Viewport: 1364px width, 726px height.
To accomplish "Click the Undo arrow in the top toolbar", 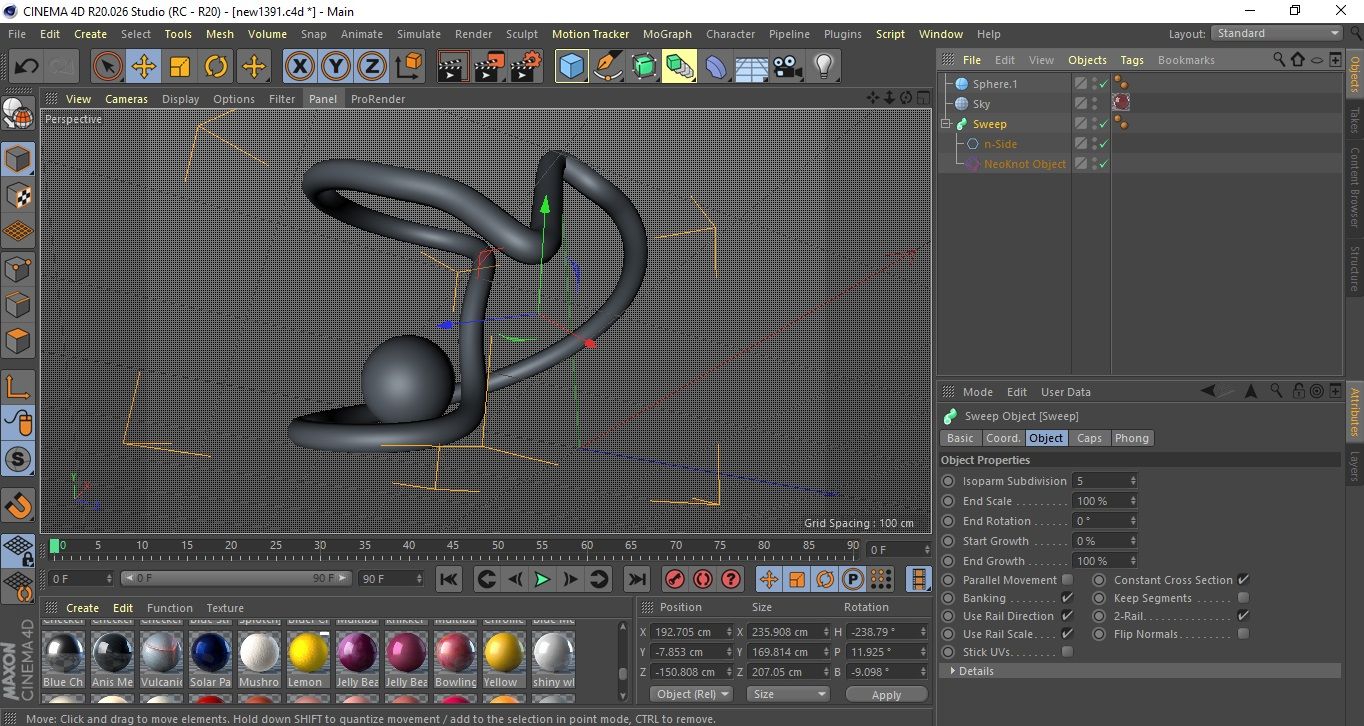I will 26,67.
